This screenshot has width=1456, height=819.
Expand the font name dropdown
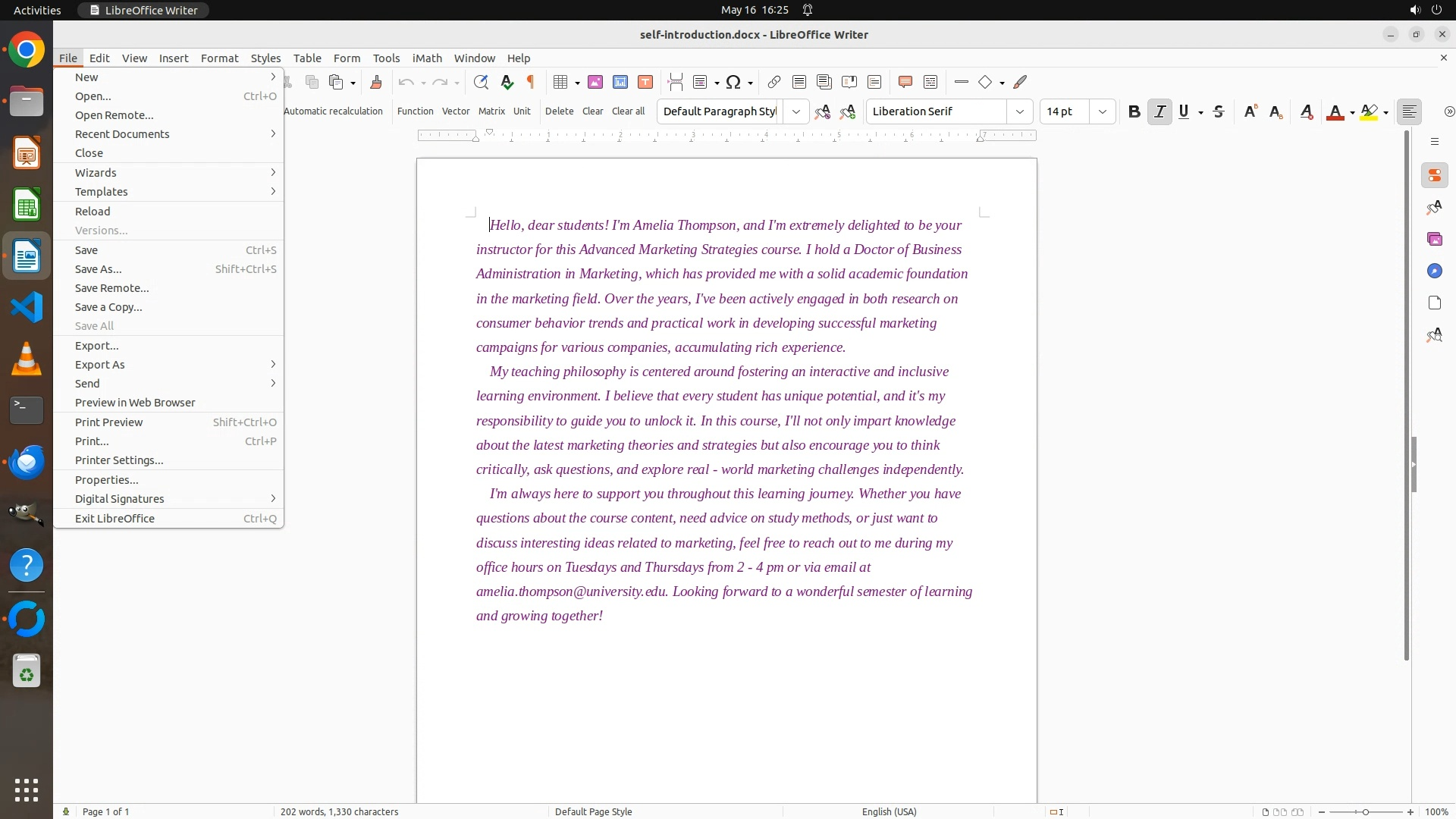tap(1020, 111)
